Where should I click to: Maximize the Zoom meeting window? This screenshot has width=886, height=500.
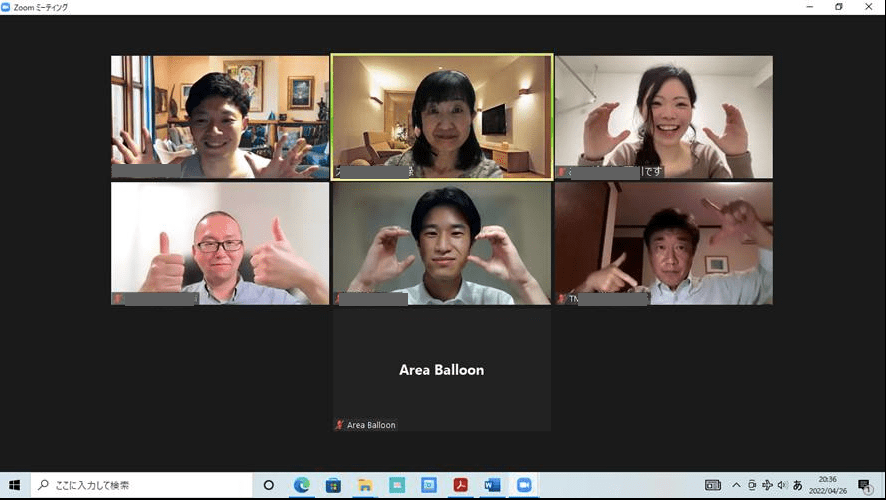(838, 7)
